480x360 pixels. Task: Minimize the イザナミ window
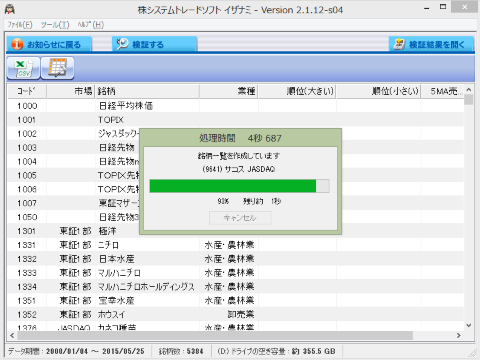[427, 8]
